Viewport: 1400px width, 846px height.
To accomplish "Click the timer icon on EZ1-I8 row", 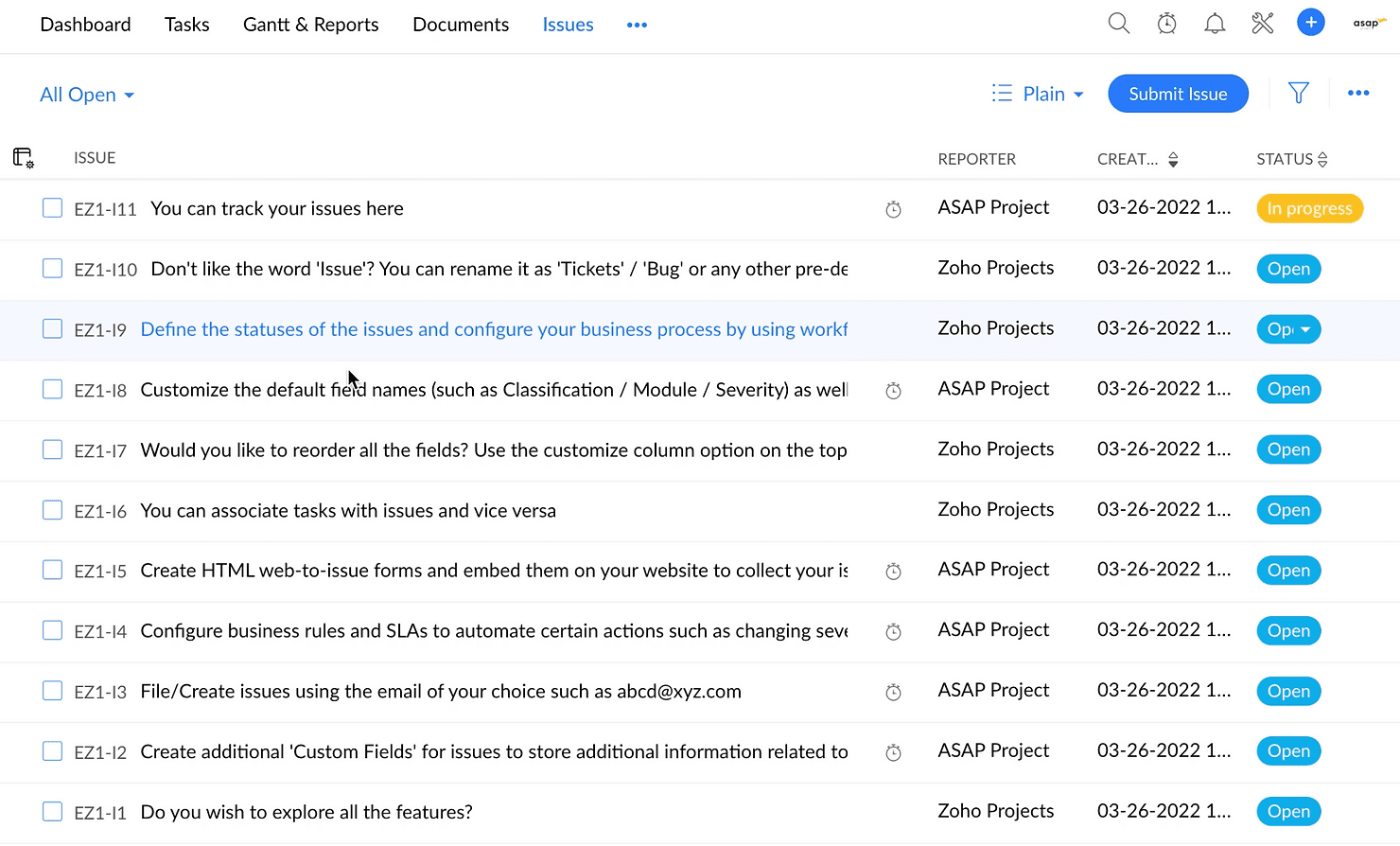I will tap(893, 390).
